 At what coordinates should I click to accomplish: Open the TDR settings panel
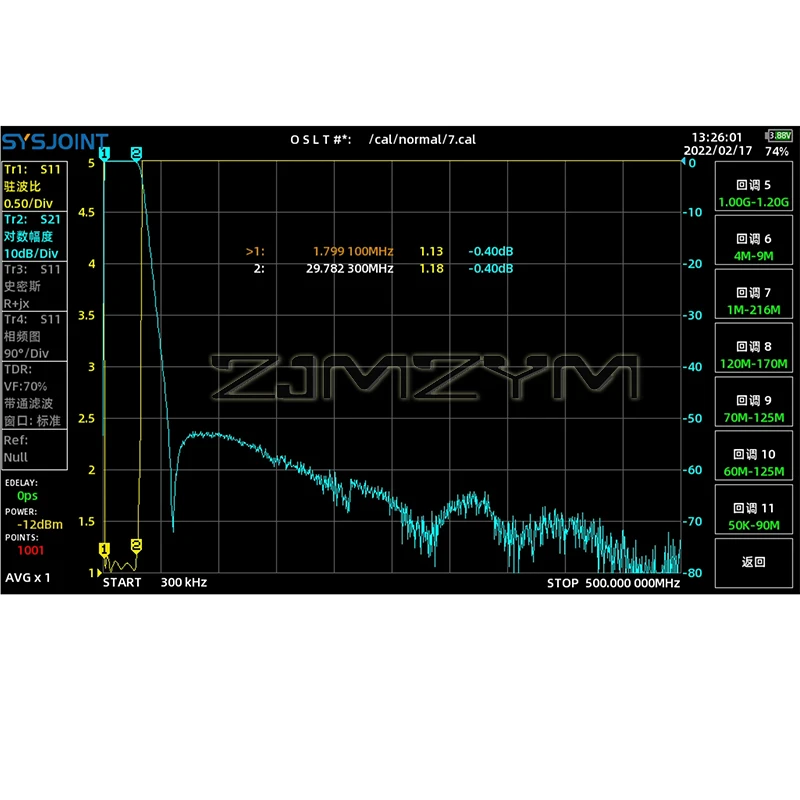34,395
